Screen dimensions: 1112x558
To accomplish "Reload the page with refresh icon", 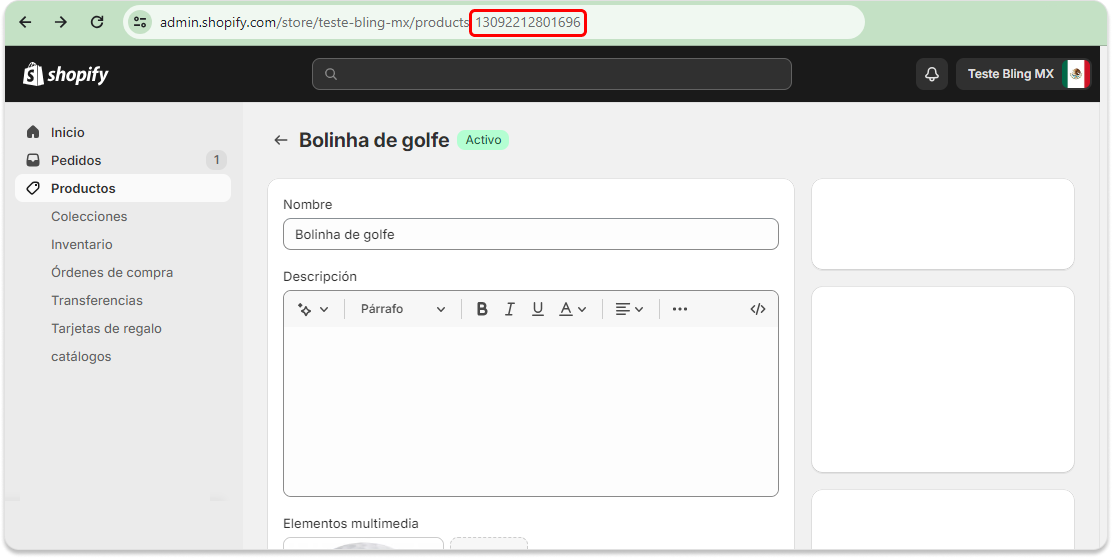I will [x=97, y=22].
